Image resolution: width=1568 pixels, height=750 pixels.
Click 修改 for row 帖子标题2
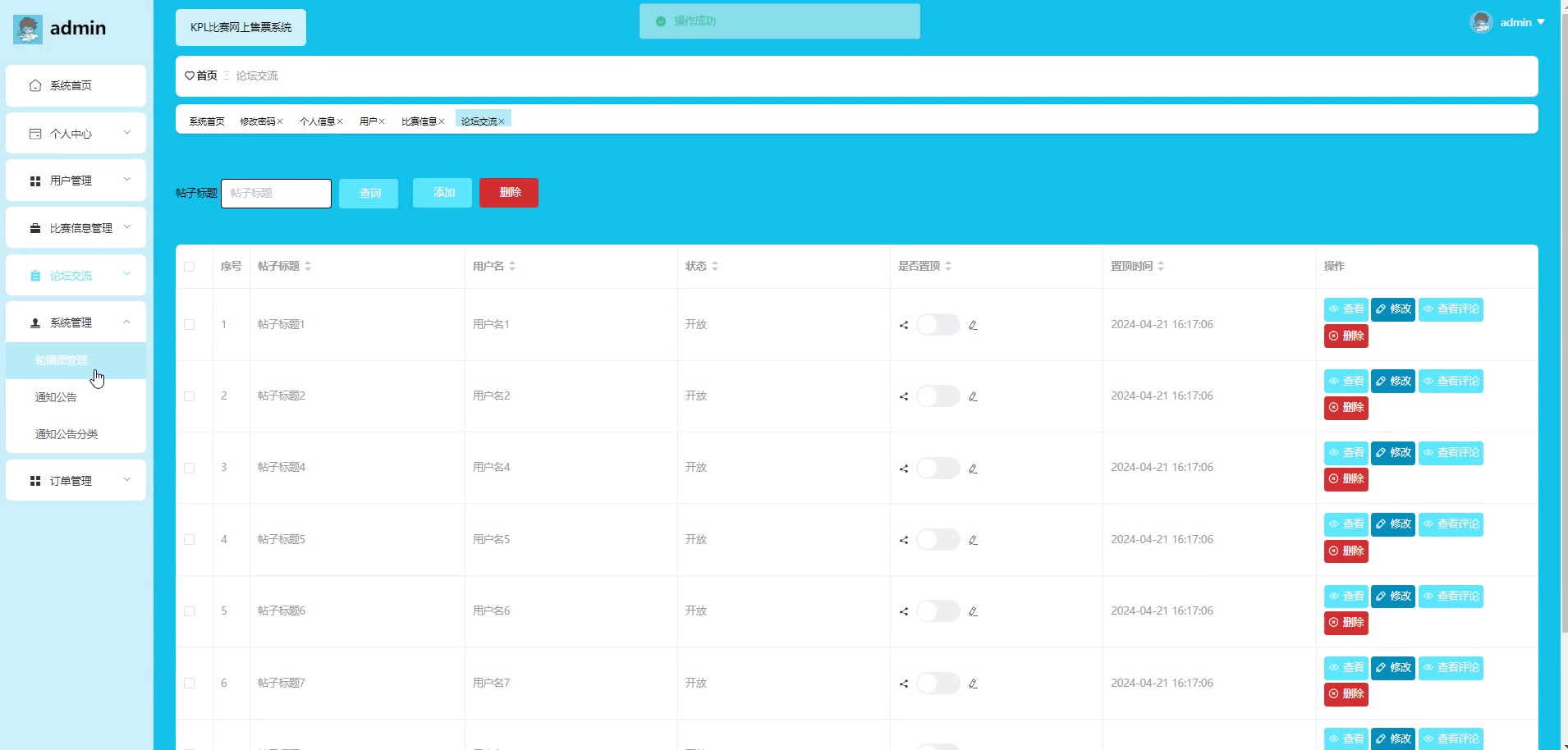[1393, 381]
